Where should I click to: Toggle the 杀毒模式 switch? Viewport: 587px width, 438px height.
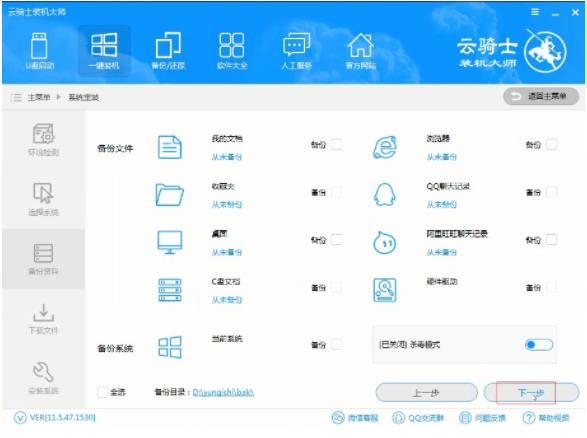point(539,344)
